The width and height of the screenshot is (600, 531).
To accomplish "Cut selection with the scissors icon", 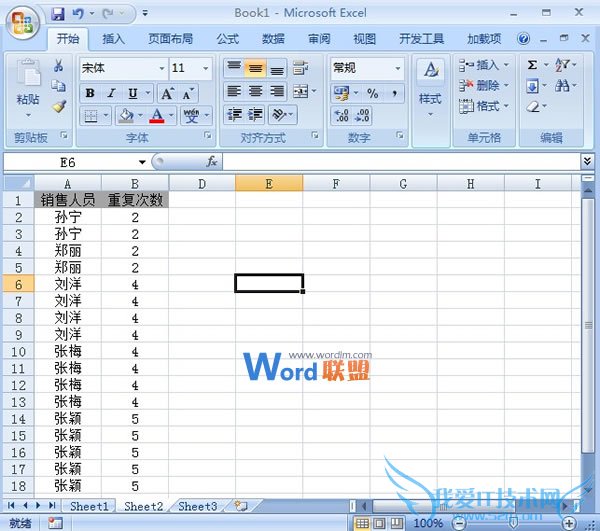I will tap(58, 65).
